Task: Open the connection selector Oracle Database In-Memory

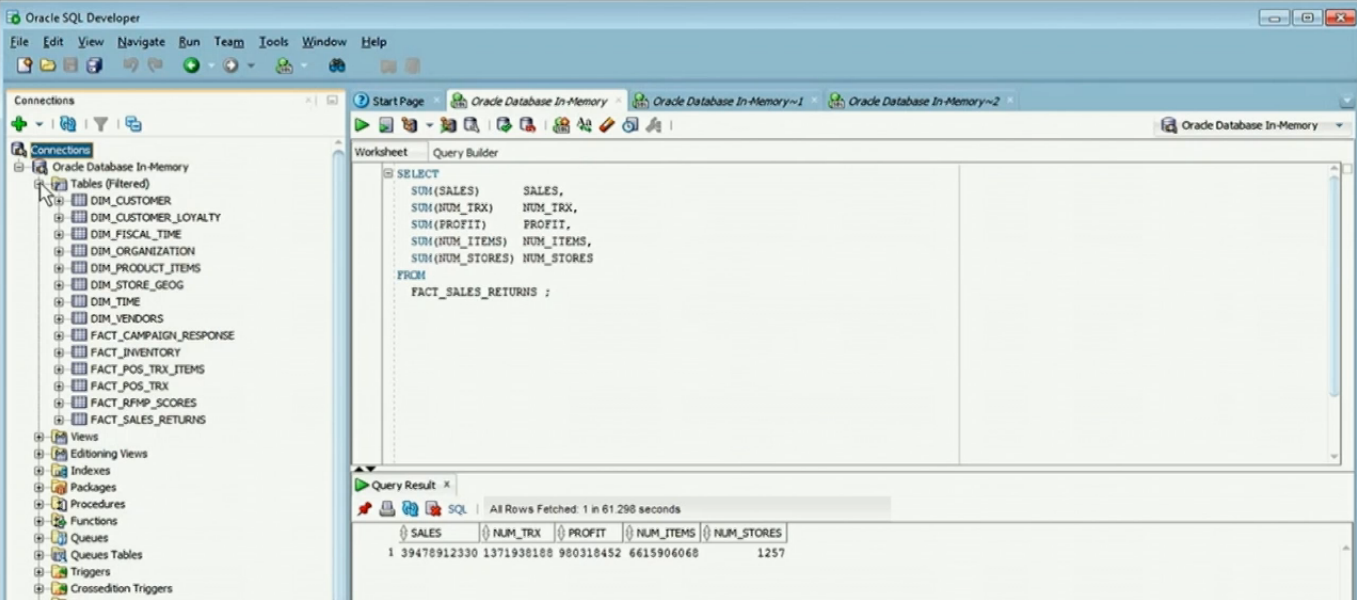Action: [1253, 126]
